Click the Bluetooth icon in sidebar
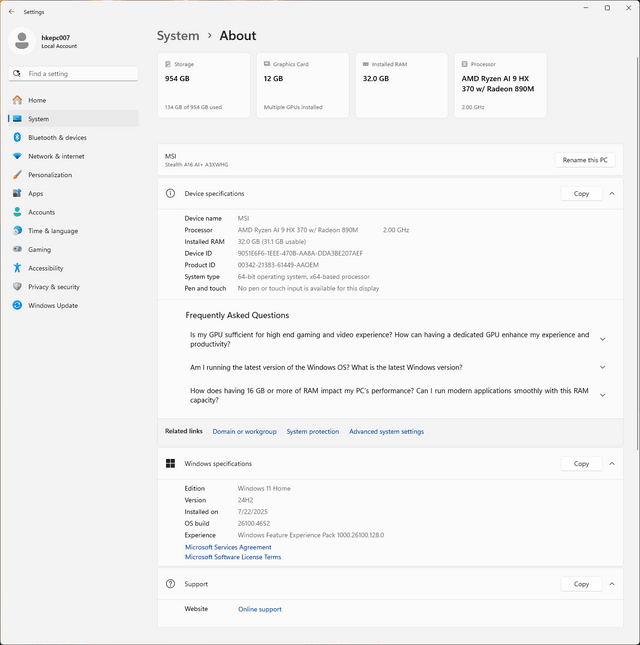The width and height of the screenshot is (640, 645). click(17, 137)
